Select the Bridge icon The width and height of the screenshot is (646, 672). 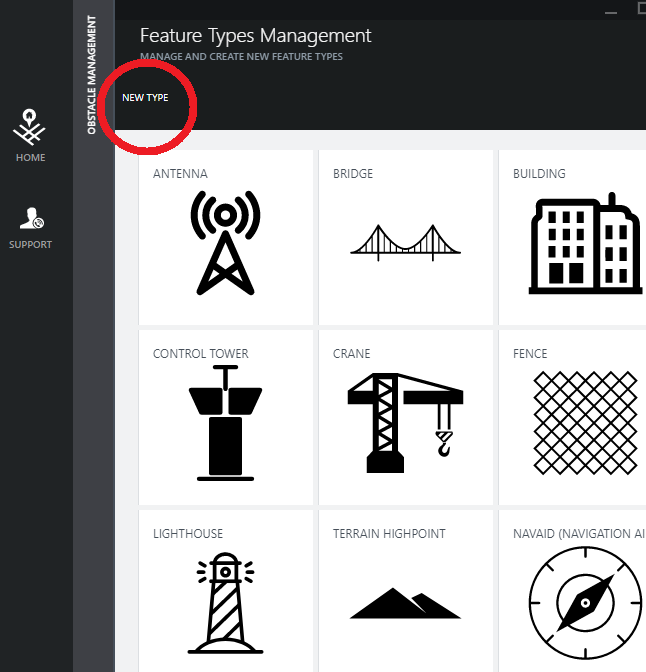tap(406, 243)
